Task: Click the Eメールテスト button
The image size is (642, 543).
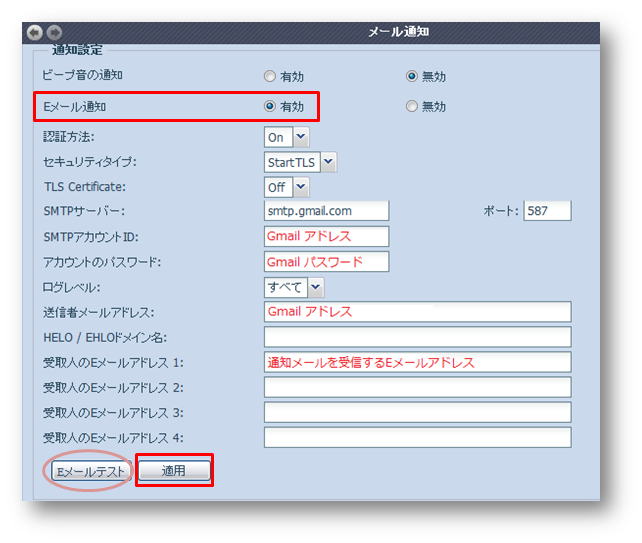Action: [90, 471]
